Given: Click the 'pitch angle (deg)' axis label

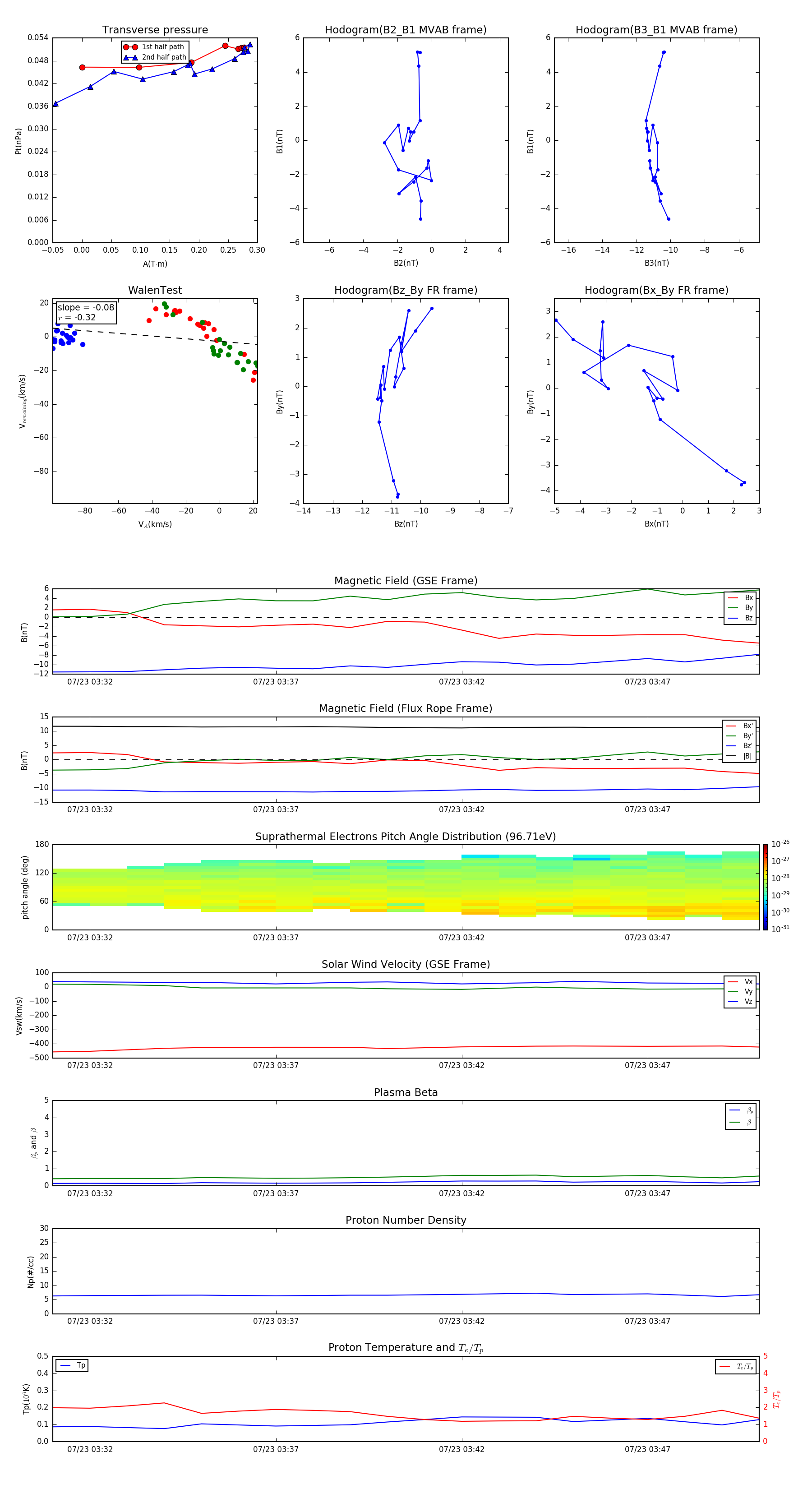Looking at the screenshot, I should pos(25,887).
